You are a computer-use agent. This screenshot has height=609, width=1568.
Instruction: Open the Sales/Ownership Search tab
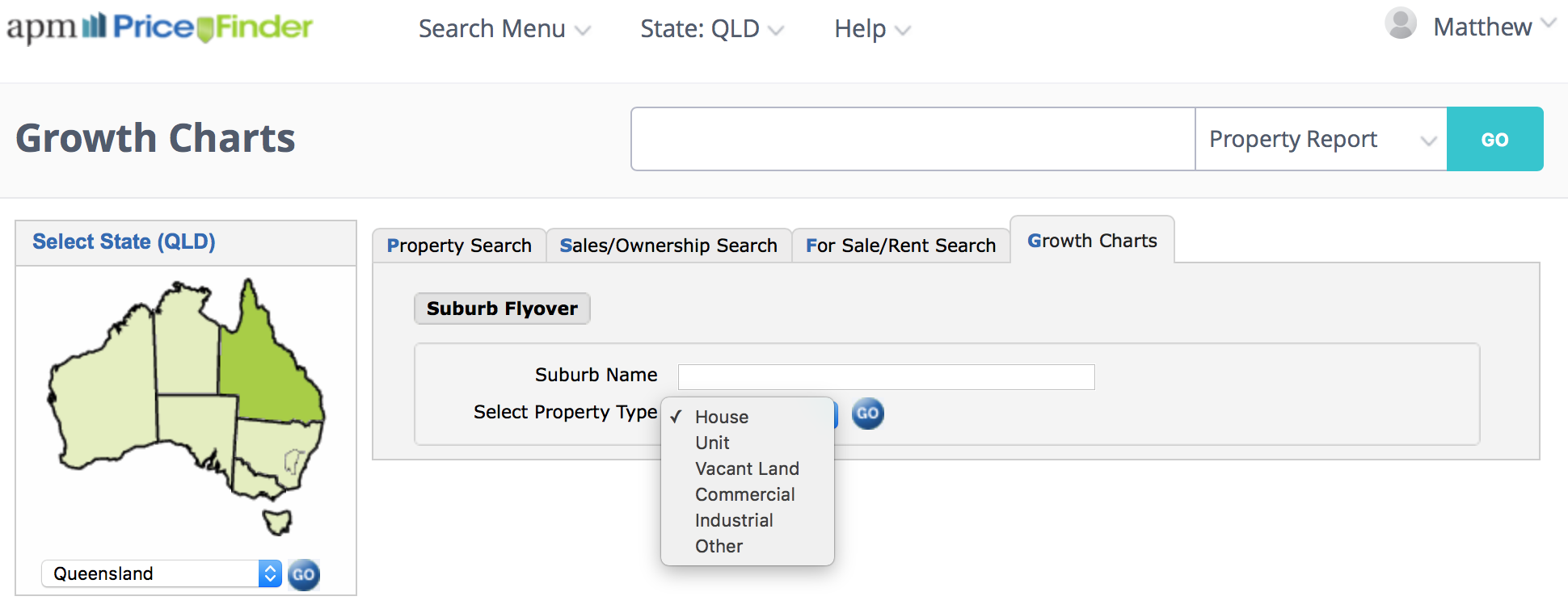tap(668, 246)
